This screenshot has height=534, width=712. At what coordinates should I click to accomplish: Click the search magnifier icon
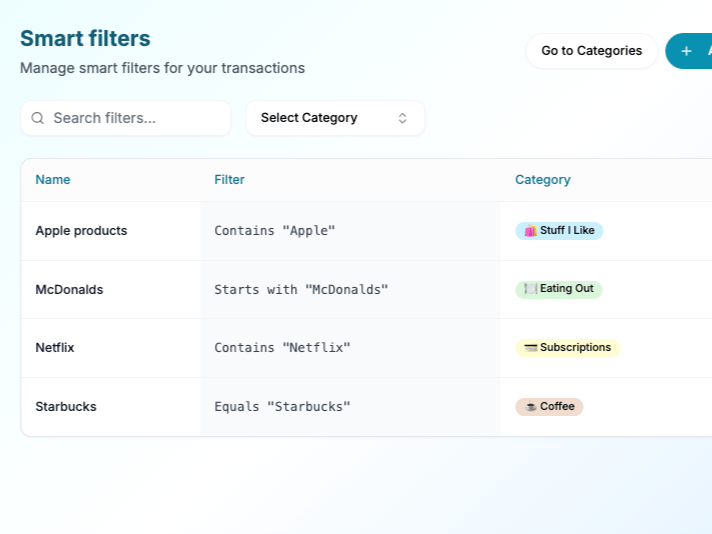pyautogui.click(x=38, y=118)
